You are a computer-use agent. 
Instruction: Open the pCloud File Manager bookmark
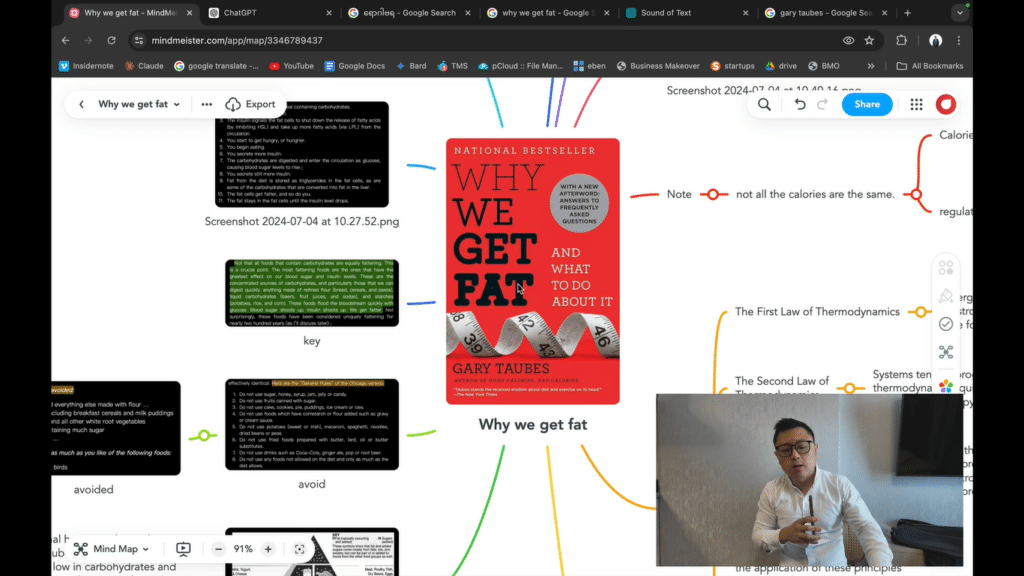click(520, 66)
